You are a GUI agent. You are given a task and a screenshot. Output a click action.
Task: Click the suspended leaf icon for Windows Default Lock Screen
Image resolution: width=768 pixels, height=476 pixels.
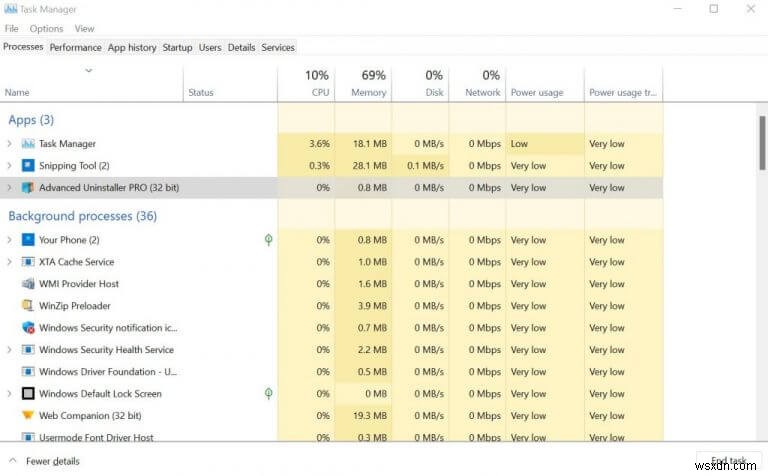click(x=268, y=393)
